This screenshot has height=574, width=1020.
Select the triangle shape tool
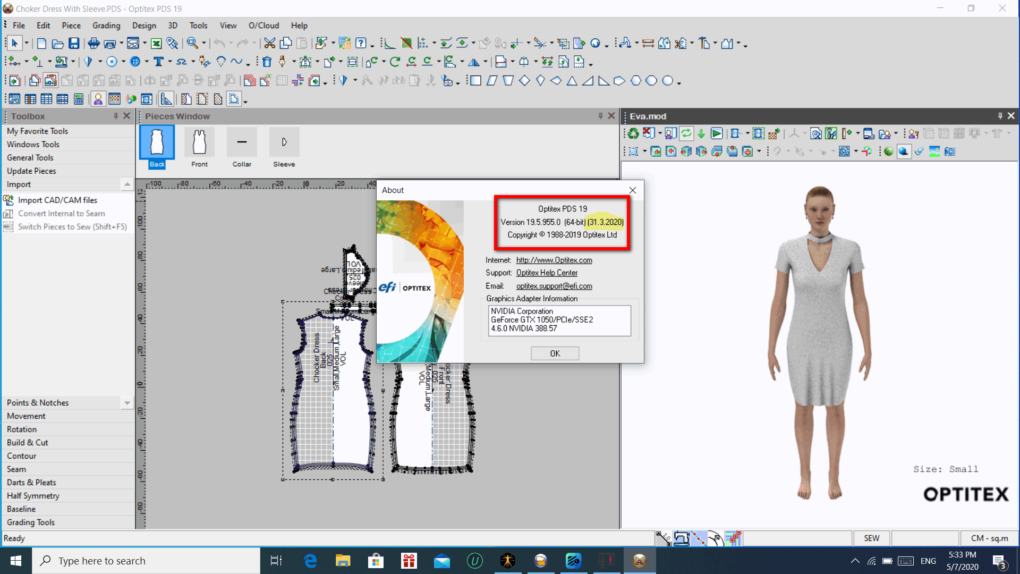coord(572,81)
